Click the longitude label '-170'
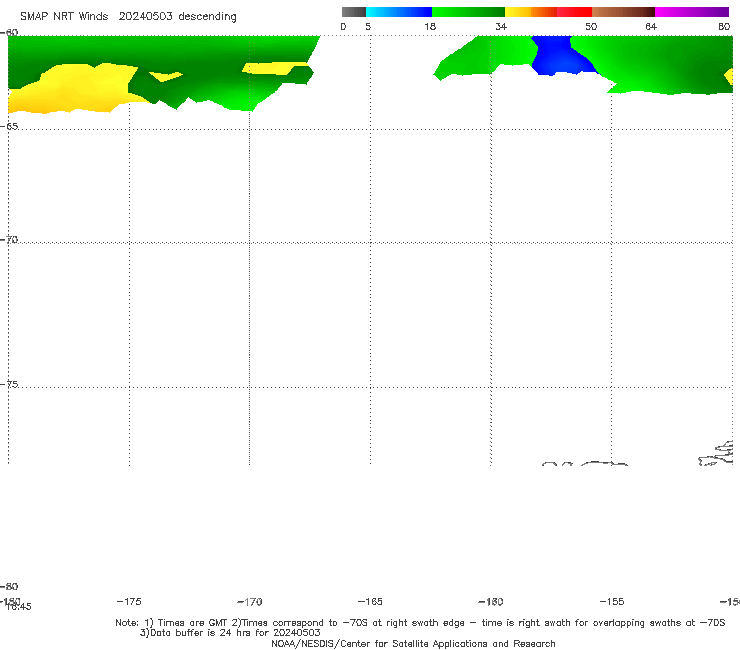This screenshot has width=740, height=650. (250, 601)
